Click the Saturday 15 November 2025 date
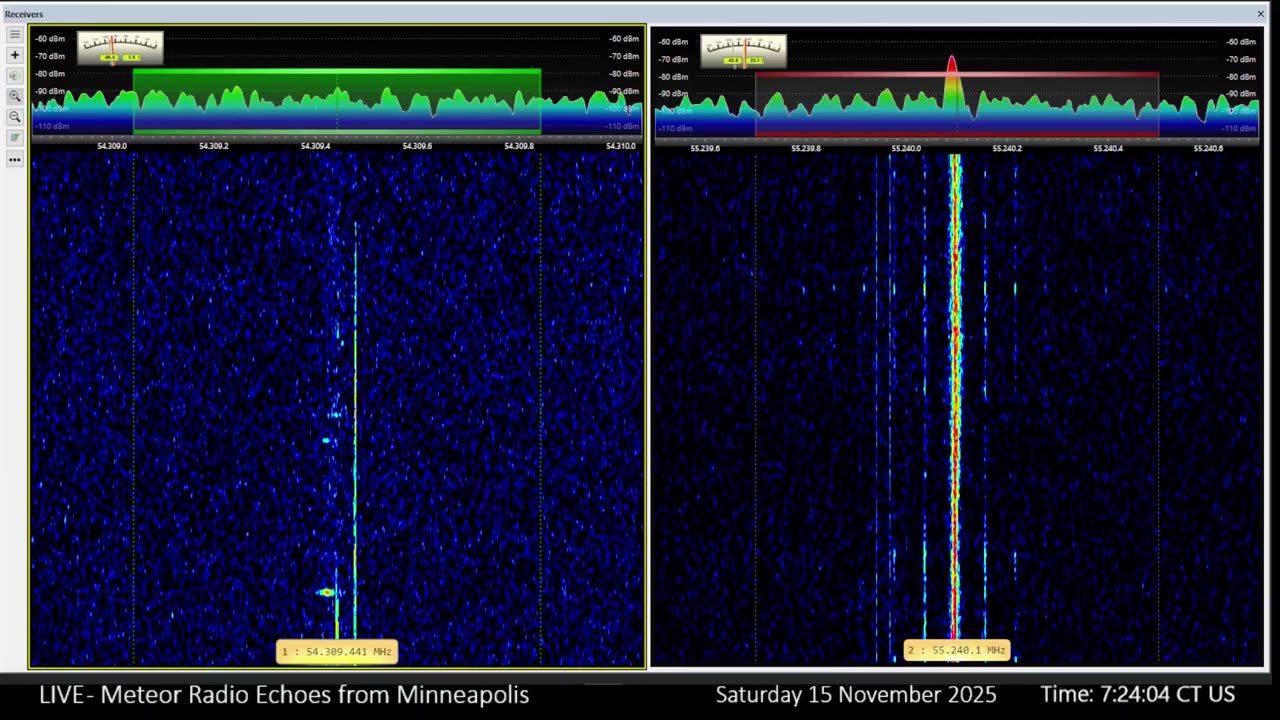Screen dimensions: 1280x720 click(x=856, y=694)
